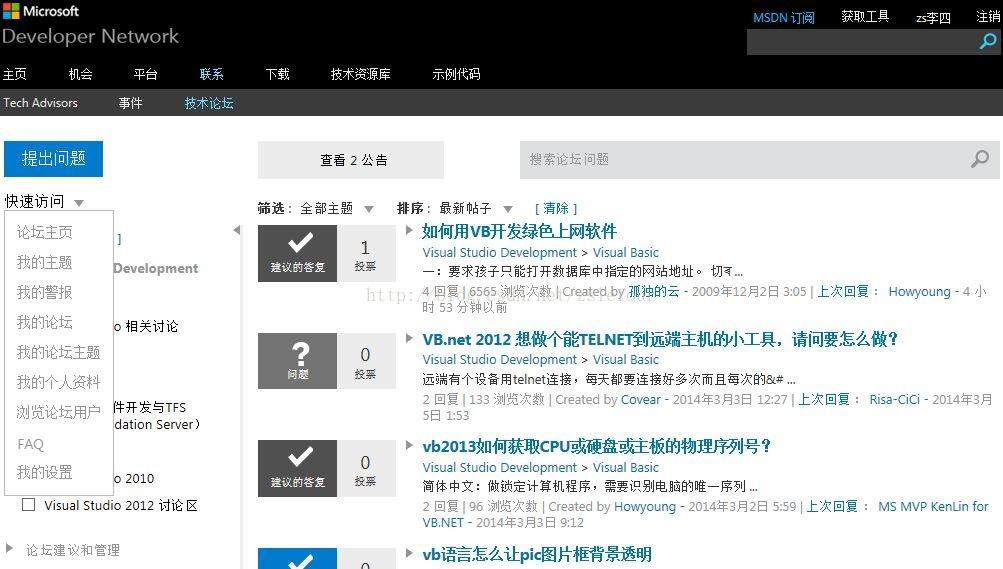Open thread 如何用VB开发绿色上网软件
This screenshot has width=1003, height=569.
pyautogui.click(x=519, y=231)
